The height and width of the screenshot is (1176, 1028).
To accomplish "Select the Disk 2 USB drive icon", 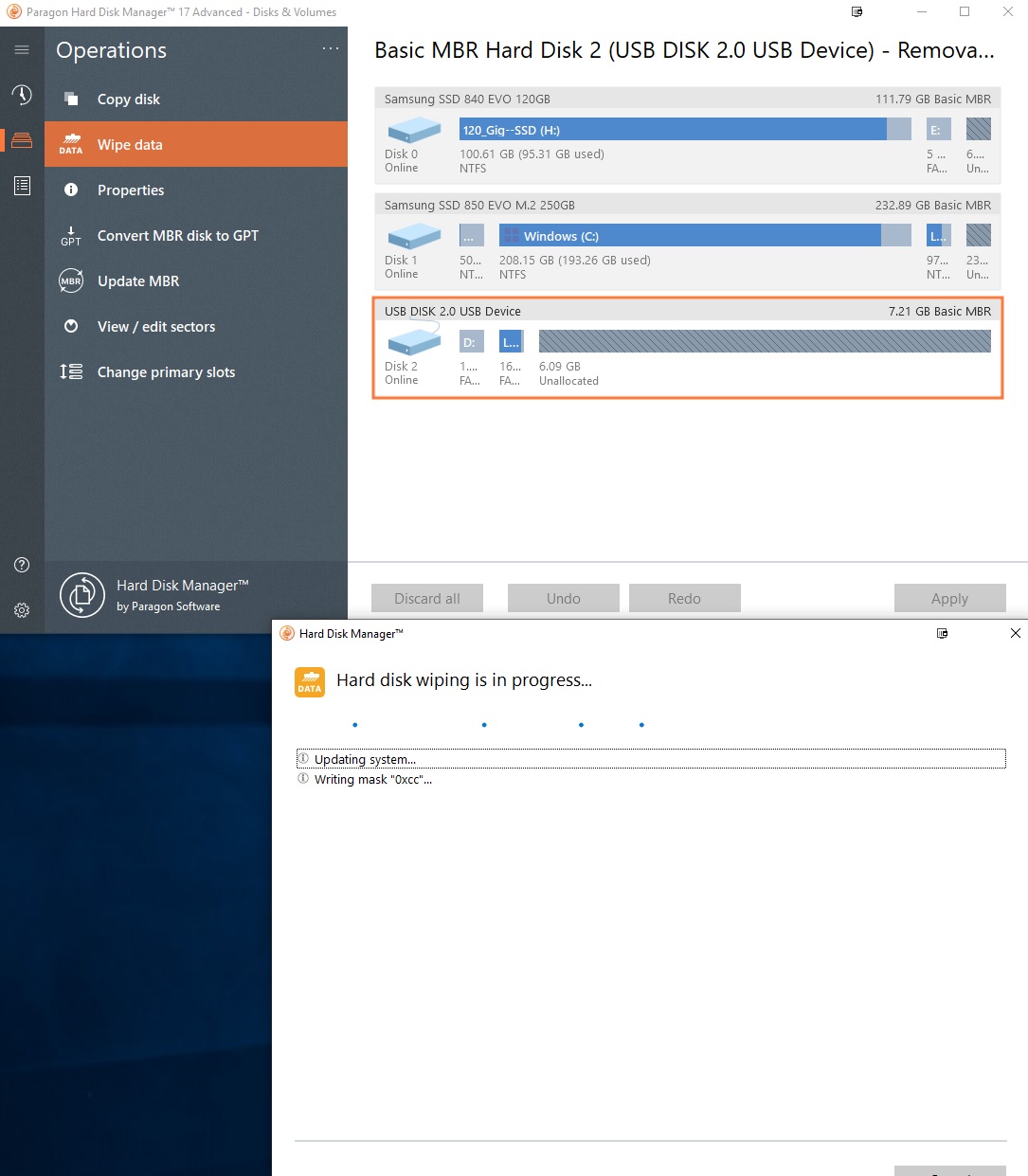I will (414, 340).
